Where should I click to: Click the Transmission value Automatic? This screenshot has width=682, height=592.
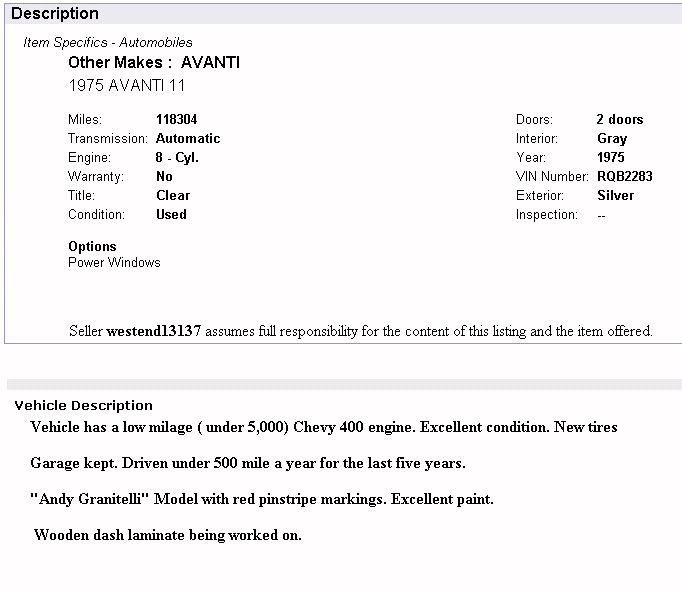[188, 139]
